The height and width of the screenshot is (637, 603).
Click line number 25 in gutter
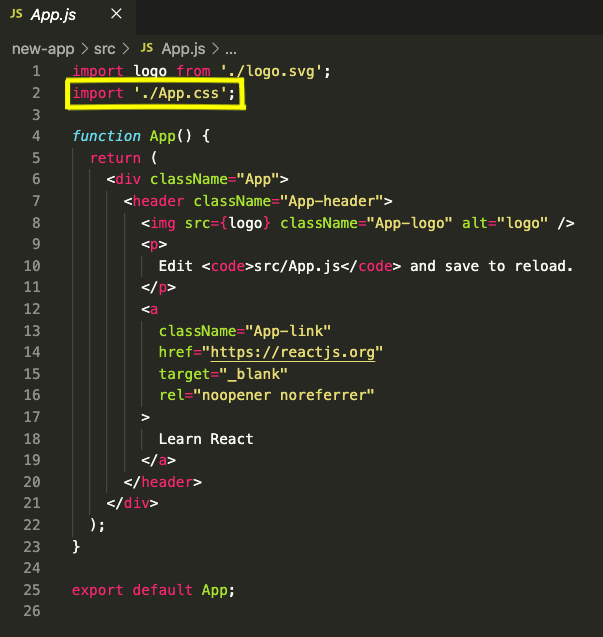point(32,590)
